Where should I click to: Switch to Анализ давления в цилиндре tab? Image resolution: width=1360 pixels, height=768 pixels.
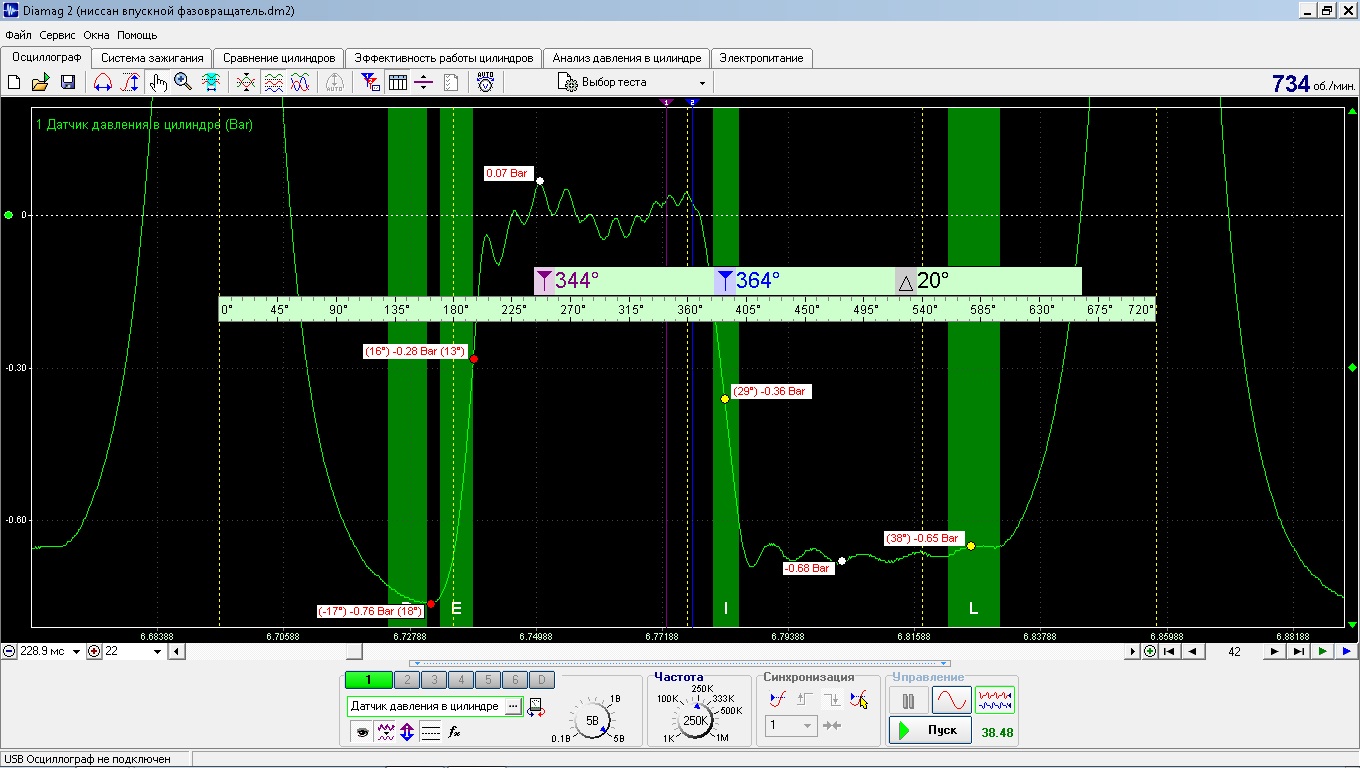(627, 58)
